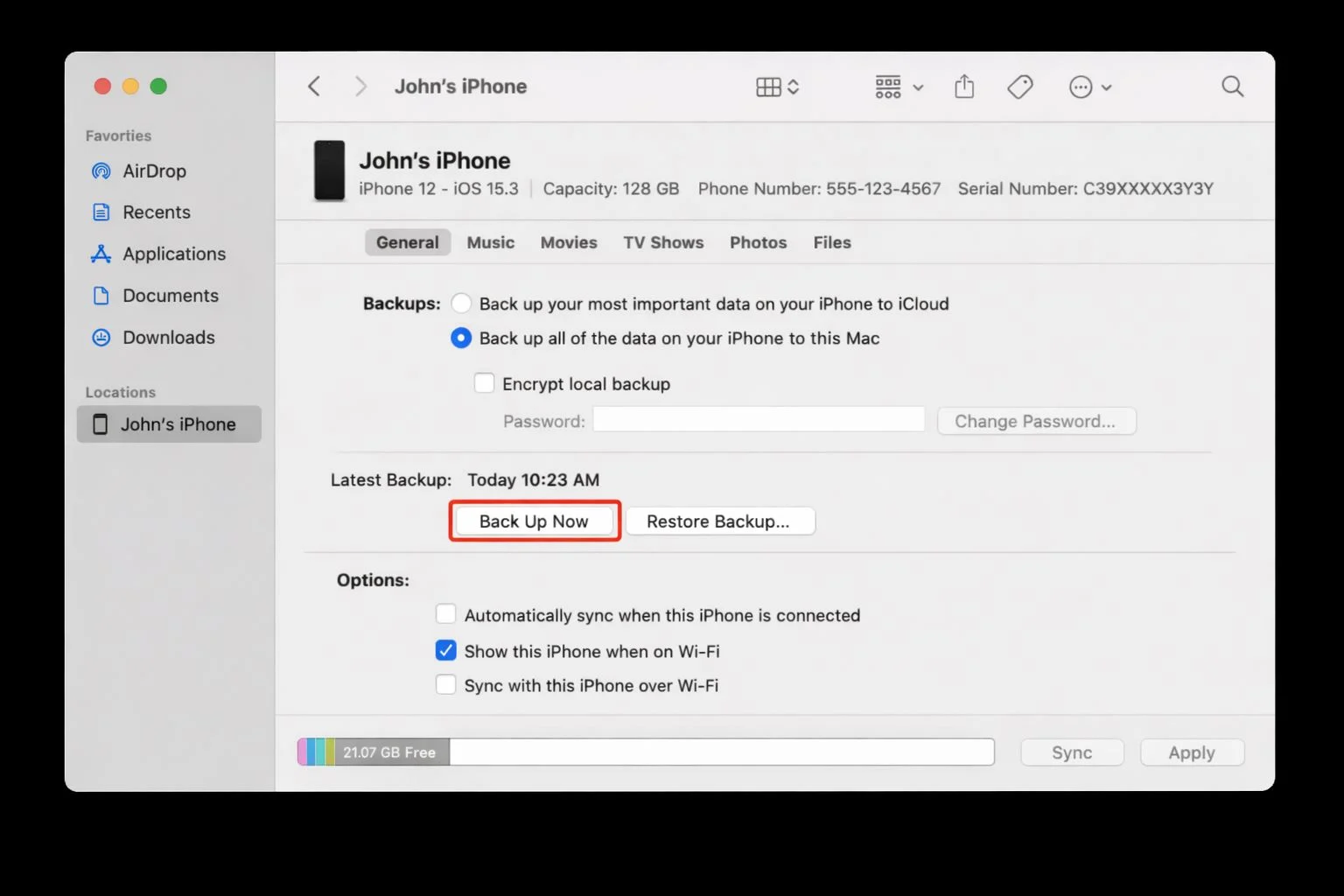This screenshot has width=1344, height=896.
Task: Check Automatically sync when iPhone is connected
Action: click(446, 613)
